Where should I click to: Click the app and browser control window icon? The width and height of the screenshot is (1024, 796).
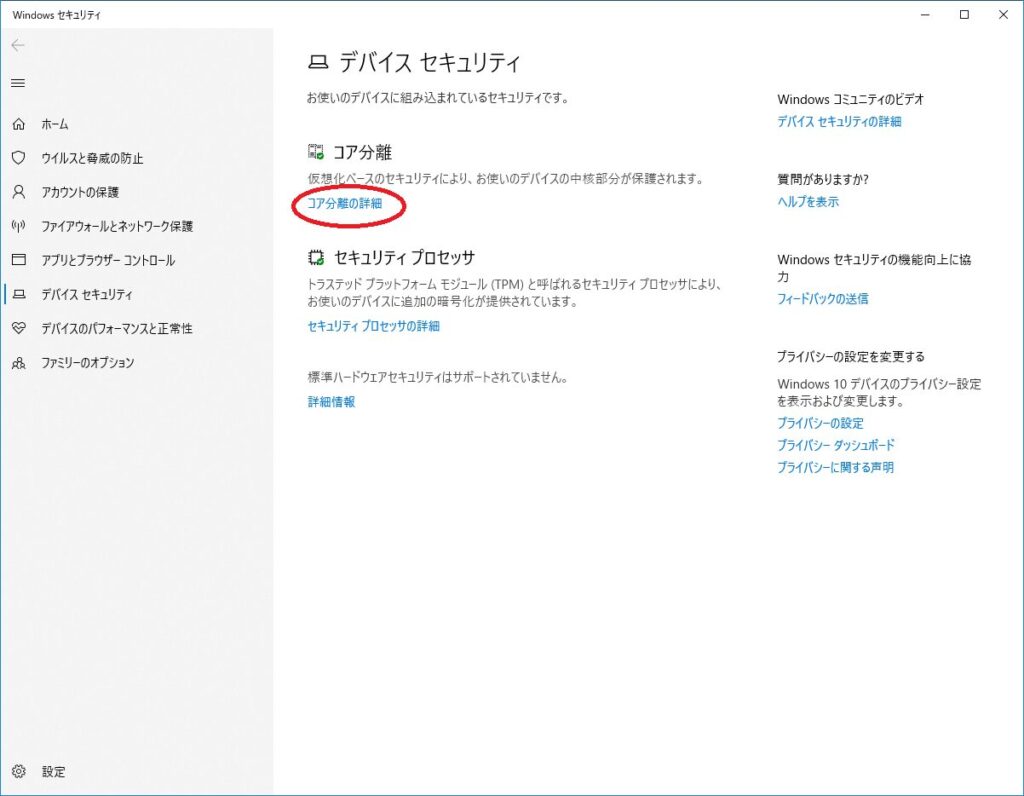coord(19,260)
